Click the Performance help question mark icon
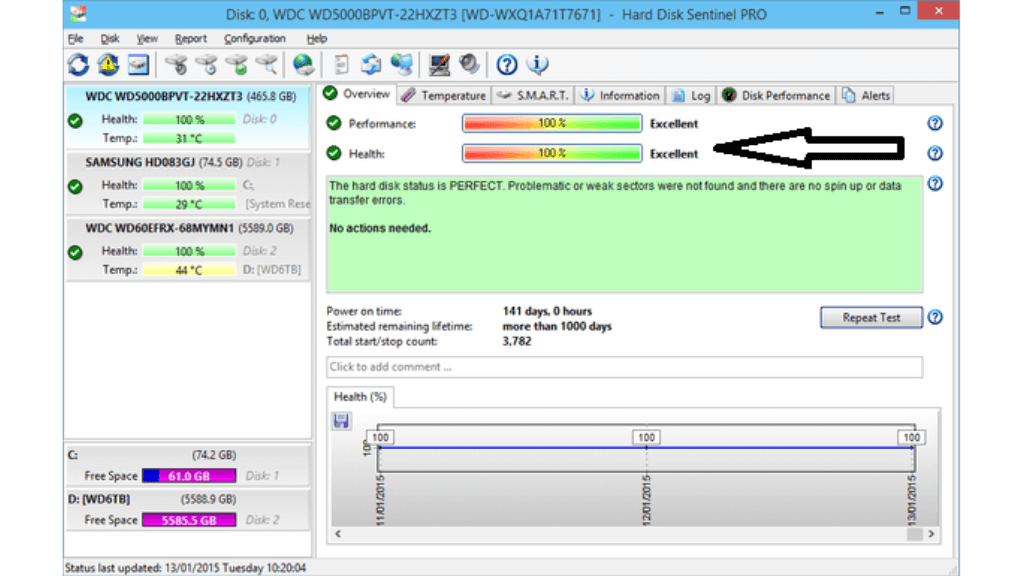Screen dimensions: 1024x576 (933, 123)
